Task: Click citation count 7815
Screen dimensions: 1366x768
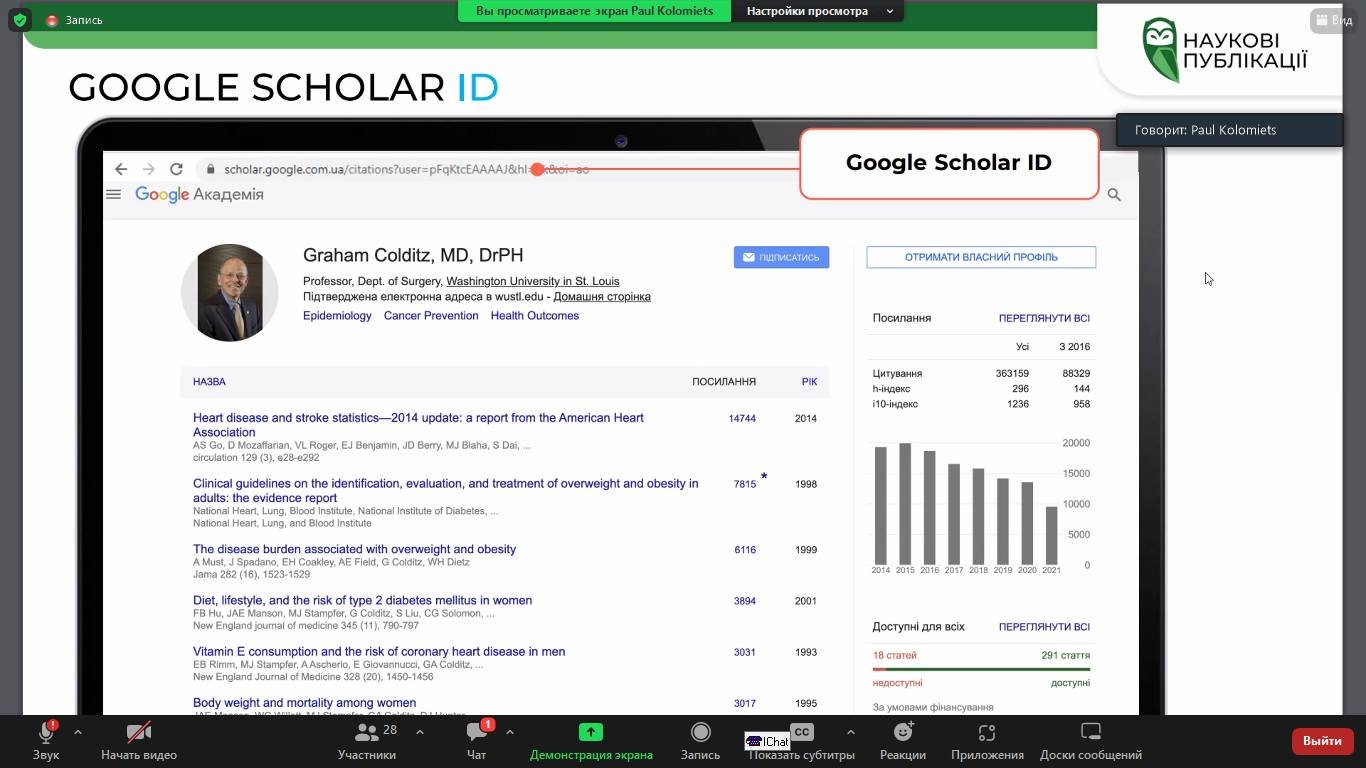Action: (x=745, y=484)
